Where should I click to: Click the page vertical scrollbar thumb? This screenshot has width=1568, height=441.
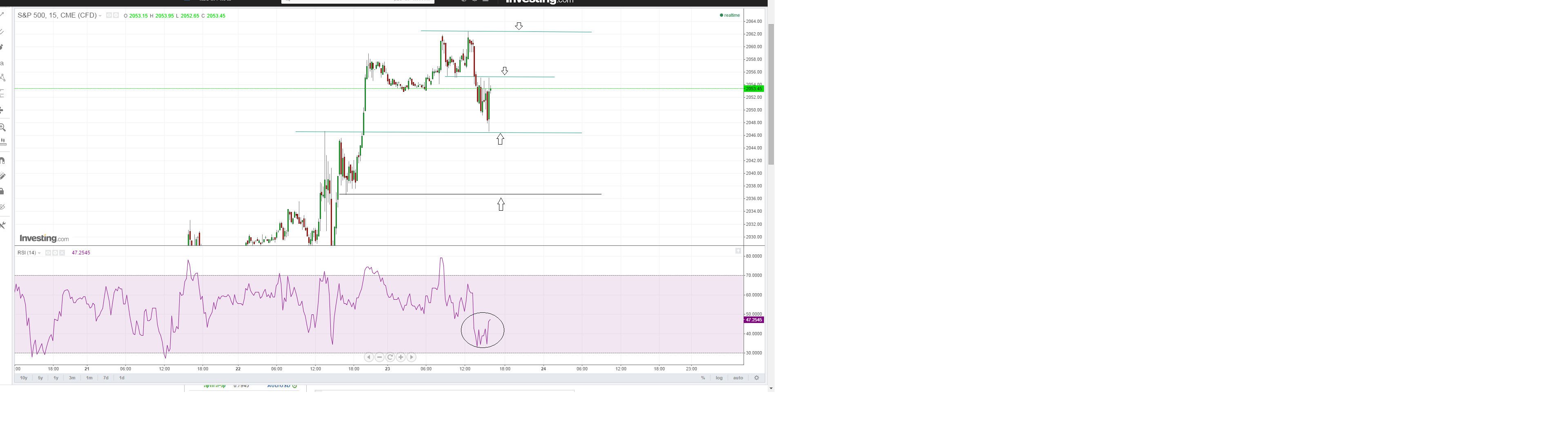(x=771, y=94)
